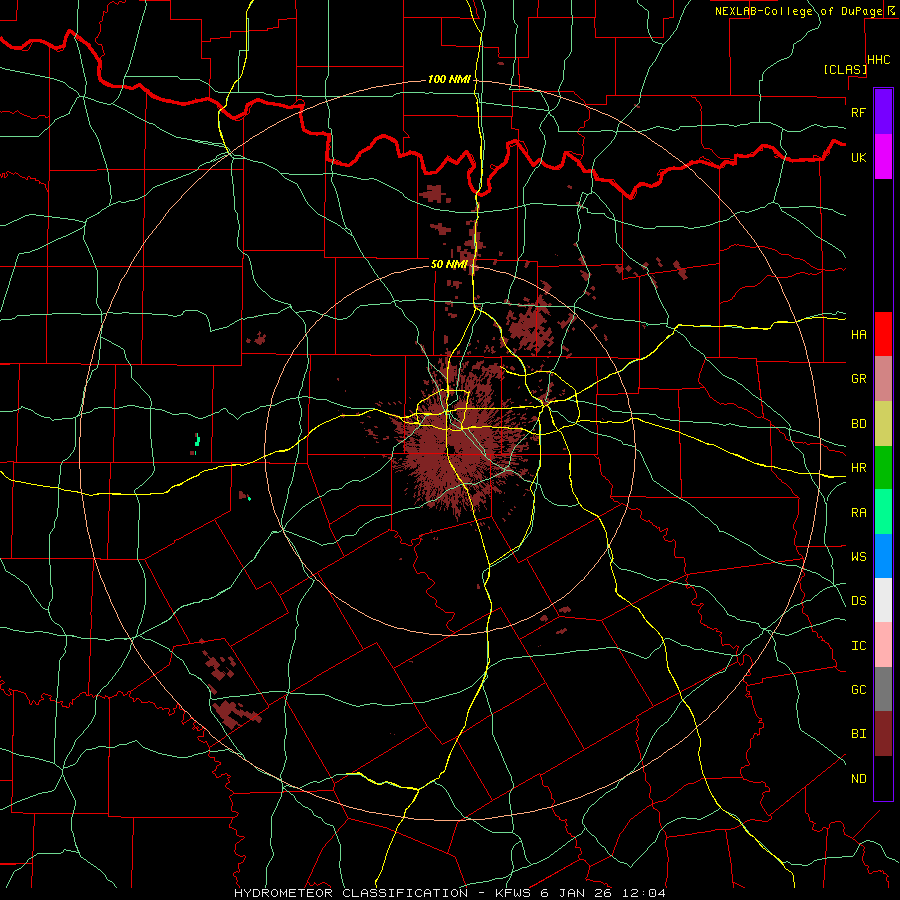
Task: Click the 'HR' legend label
Action: 858,468
